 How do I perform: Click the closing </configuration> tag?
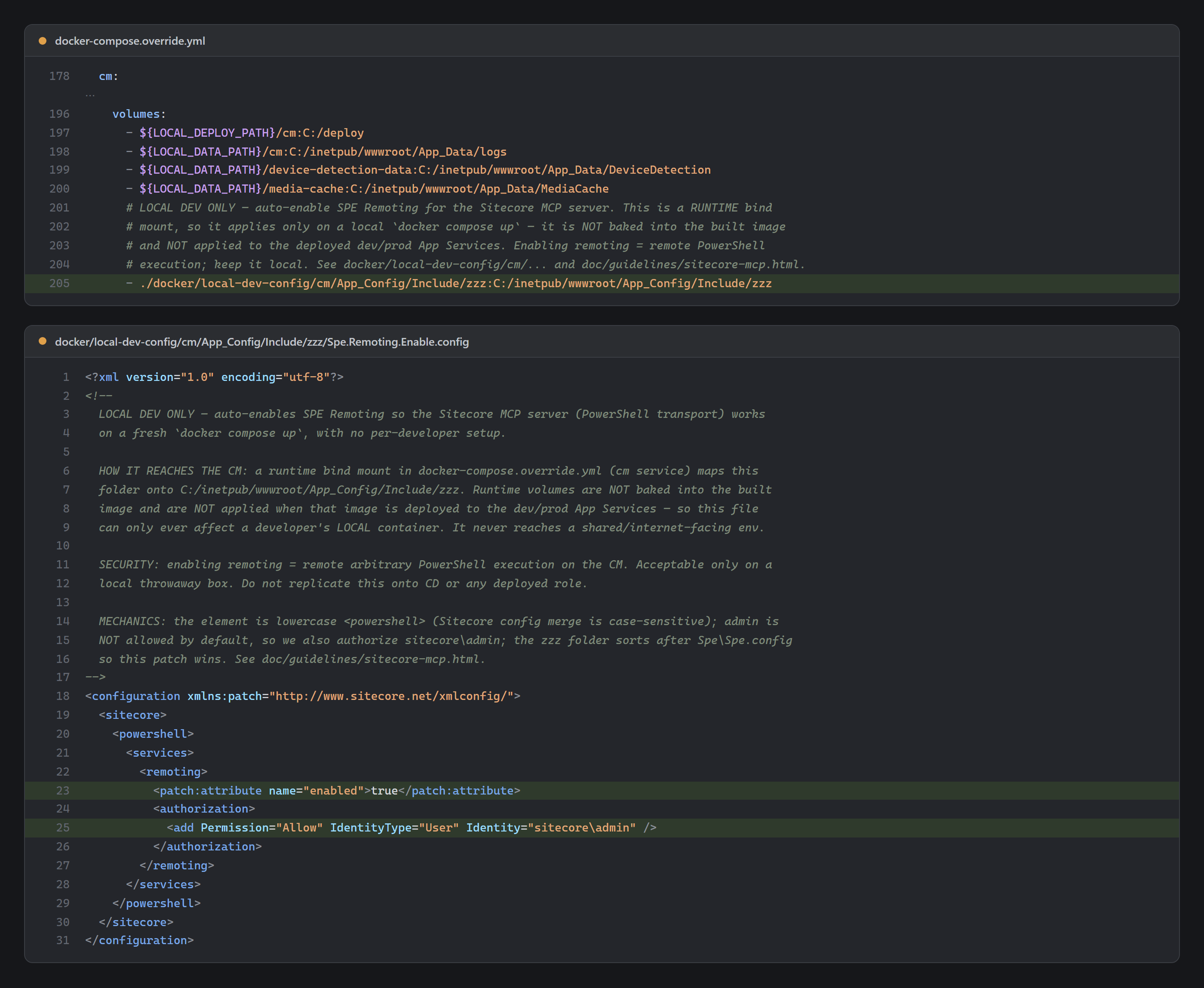click(139, 940)
